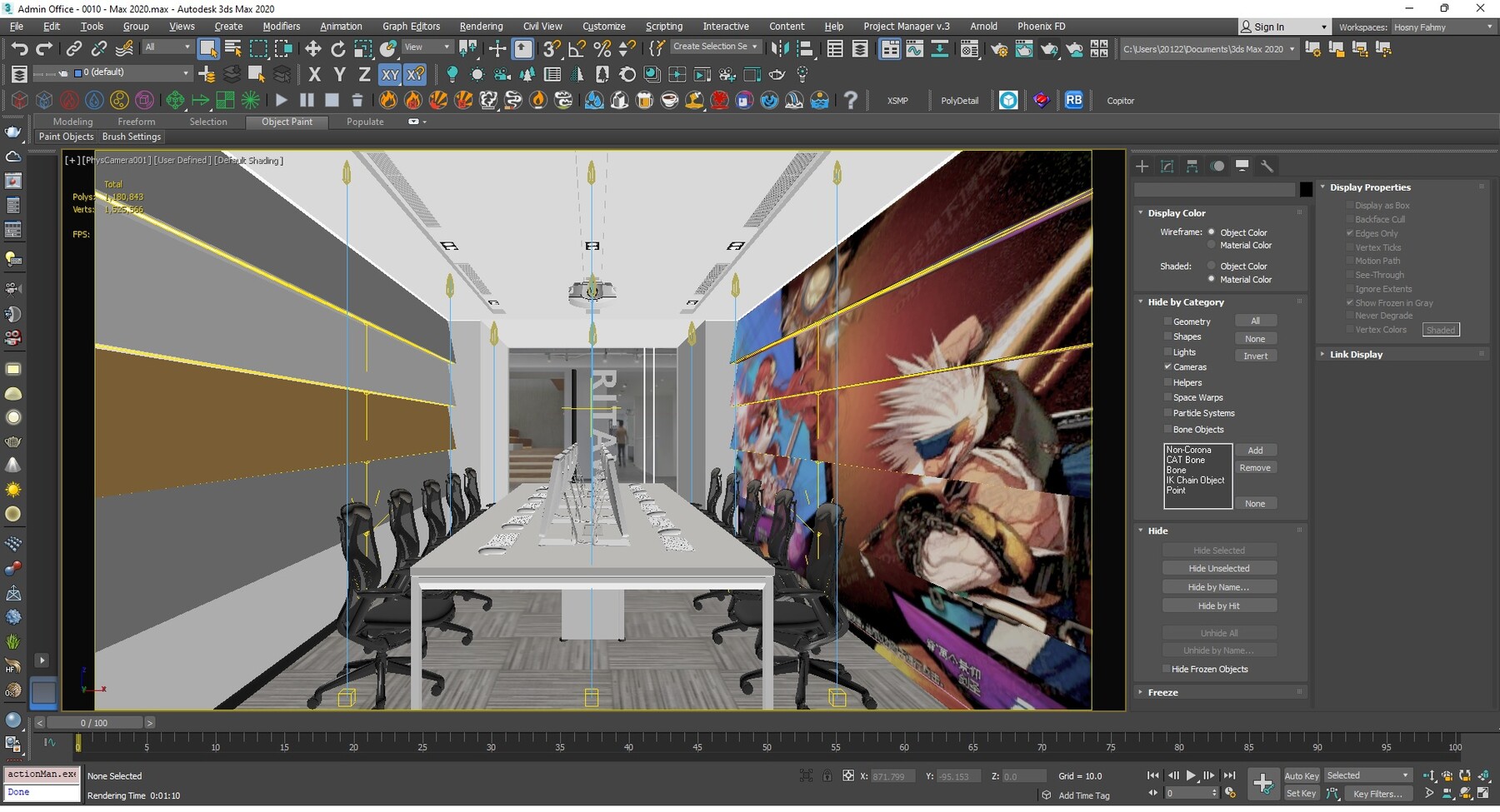Select the Select and Rotate tool

[x=337, y=47]
